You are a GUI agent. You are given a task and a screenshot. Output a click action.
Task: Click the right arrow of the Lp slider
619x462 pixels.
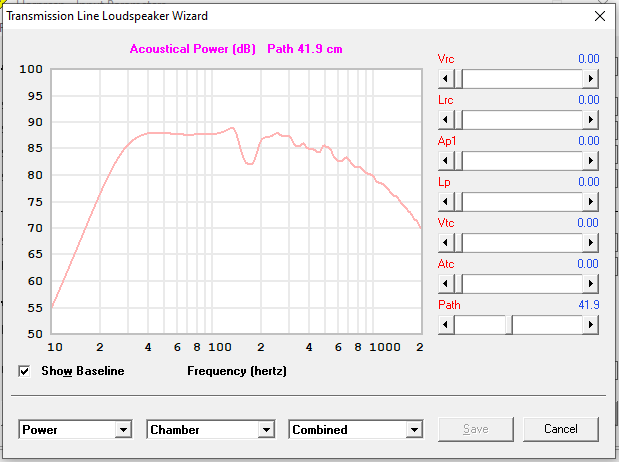click(591, 202)
